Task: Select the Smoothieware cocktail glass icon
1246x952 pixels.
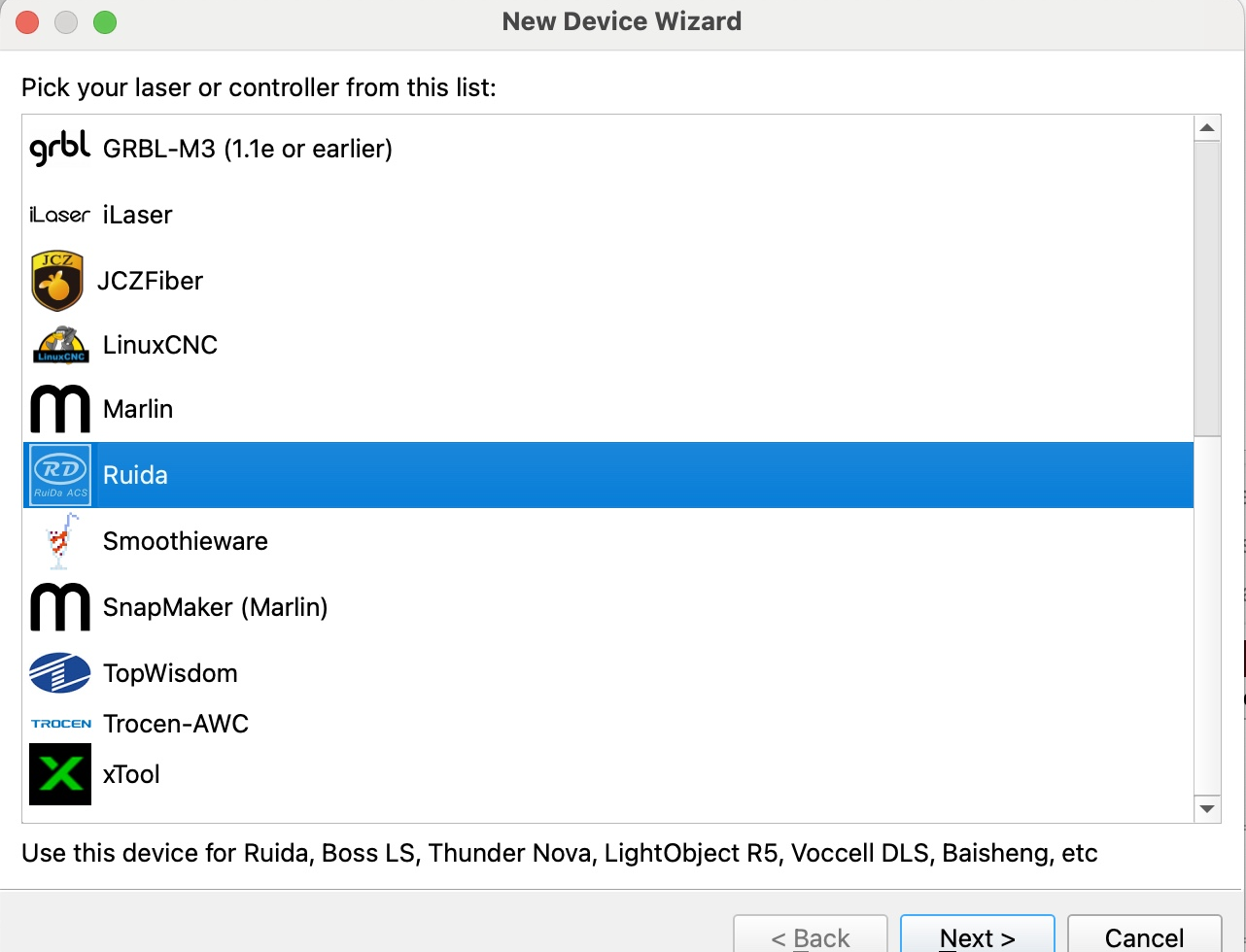Action: click(x=60, y=541)
